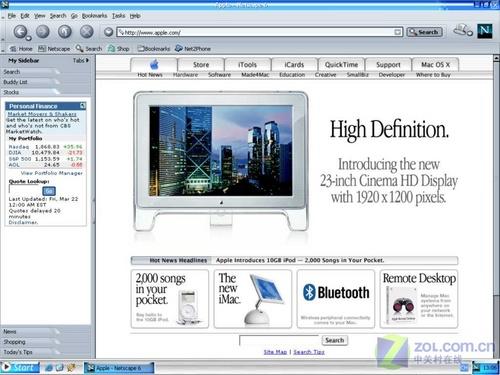The image size is (500, 375).
Task: Open the Bookmarks menu
Action: [95, 16]
